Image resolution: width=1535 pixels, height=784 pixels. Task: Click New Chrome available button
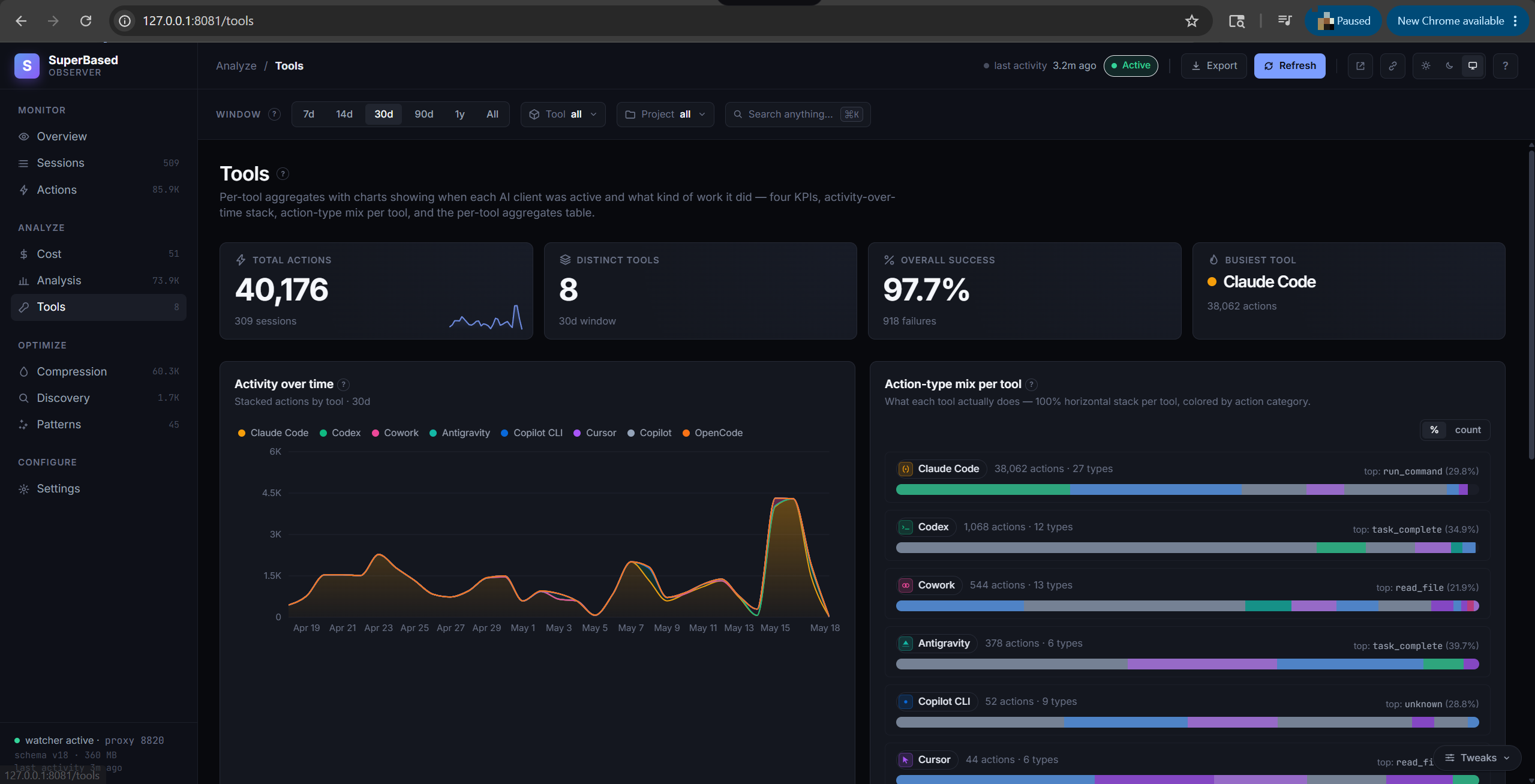point(1458,21)
